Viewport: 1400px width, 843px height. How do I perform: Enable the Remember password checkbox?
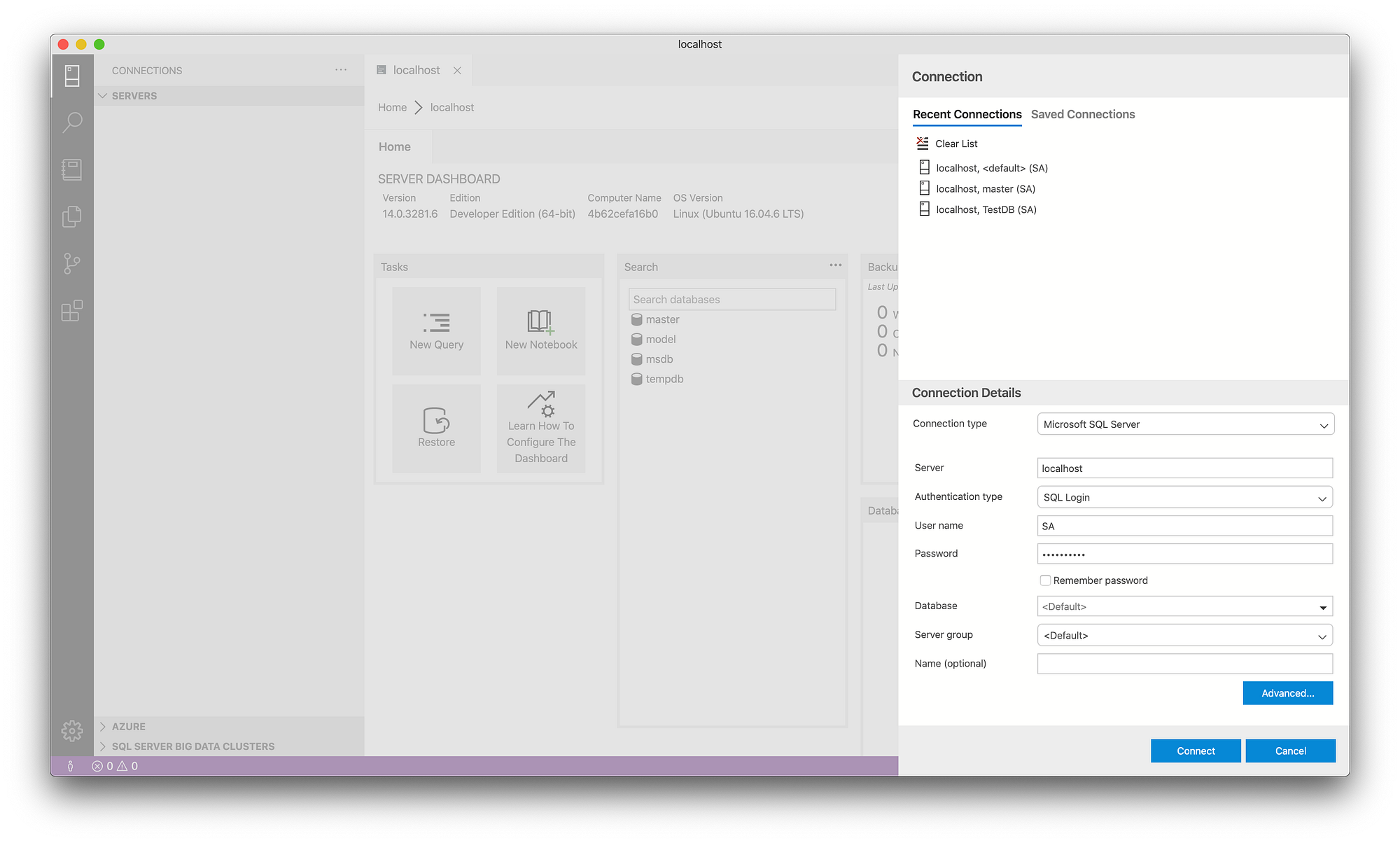(x=1045, y=580)
